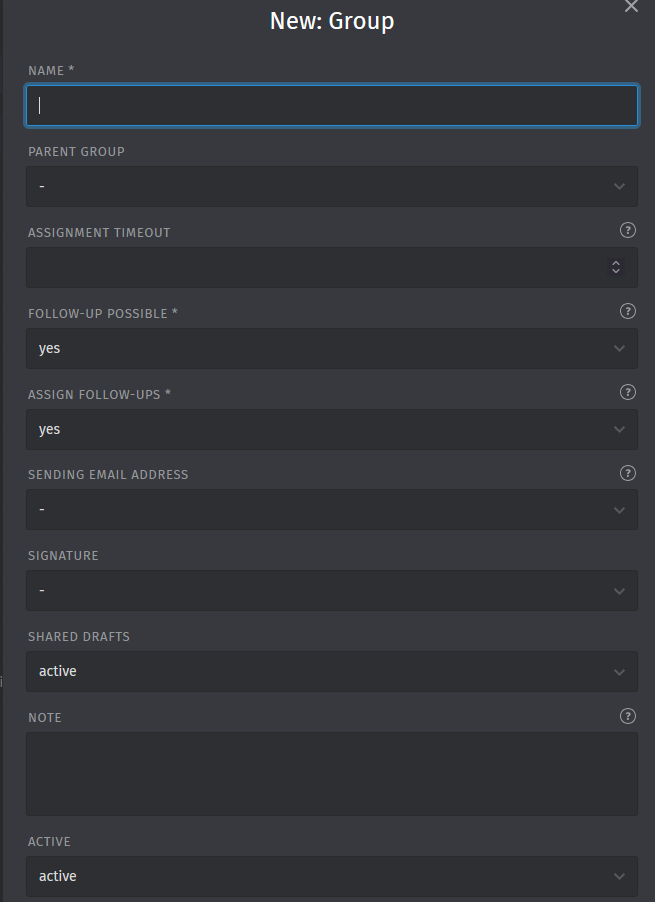Show help icon for Note field
This screenshot has height=902, width=655.
tap(627, 716)
